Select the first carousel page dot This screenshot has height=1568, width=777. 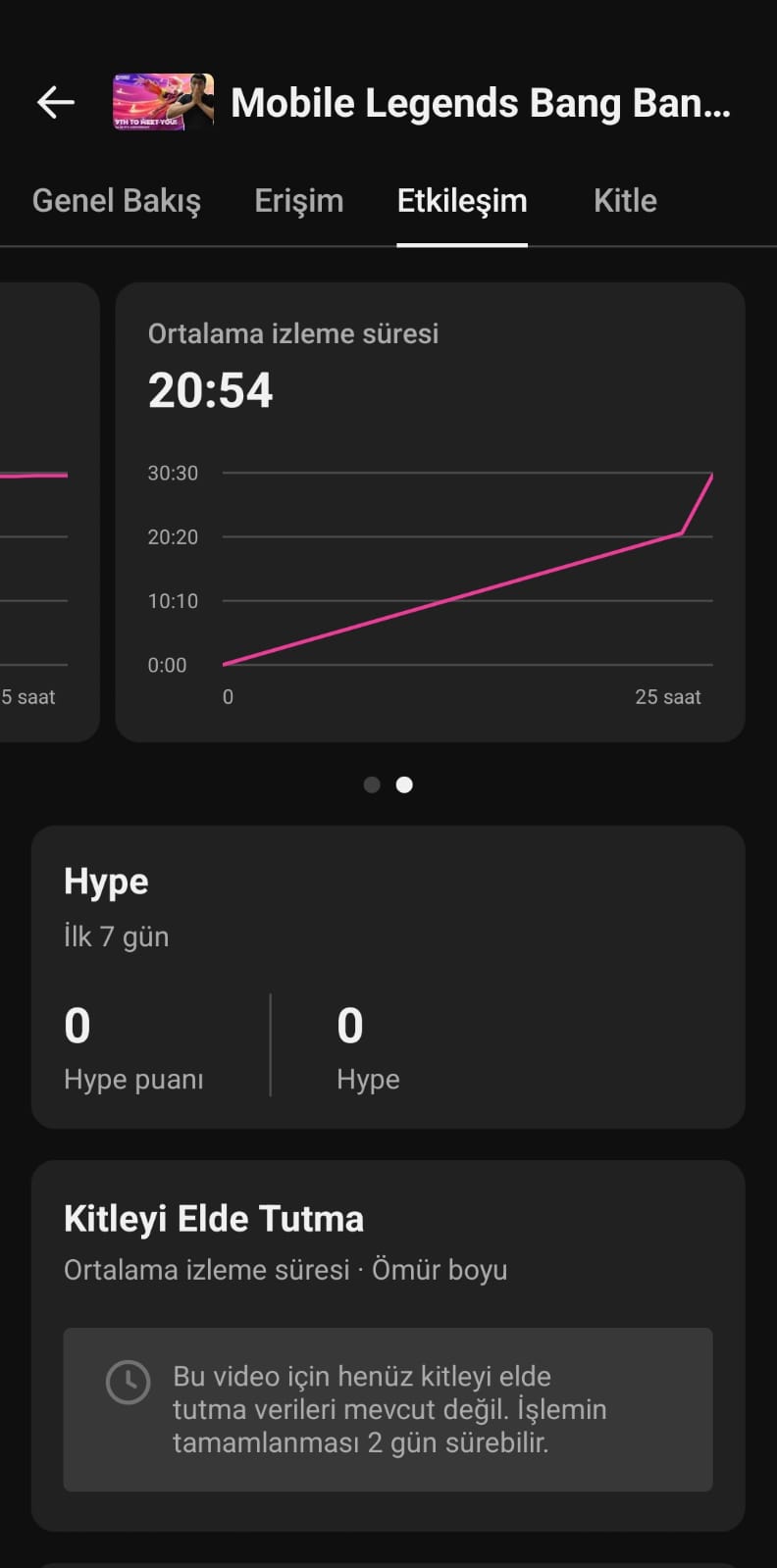pyautogui.click(x=372, y=784)
